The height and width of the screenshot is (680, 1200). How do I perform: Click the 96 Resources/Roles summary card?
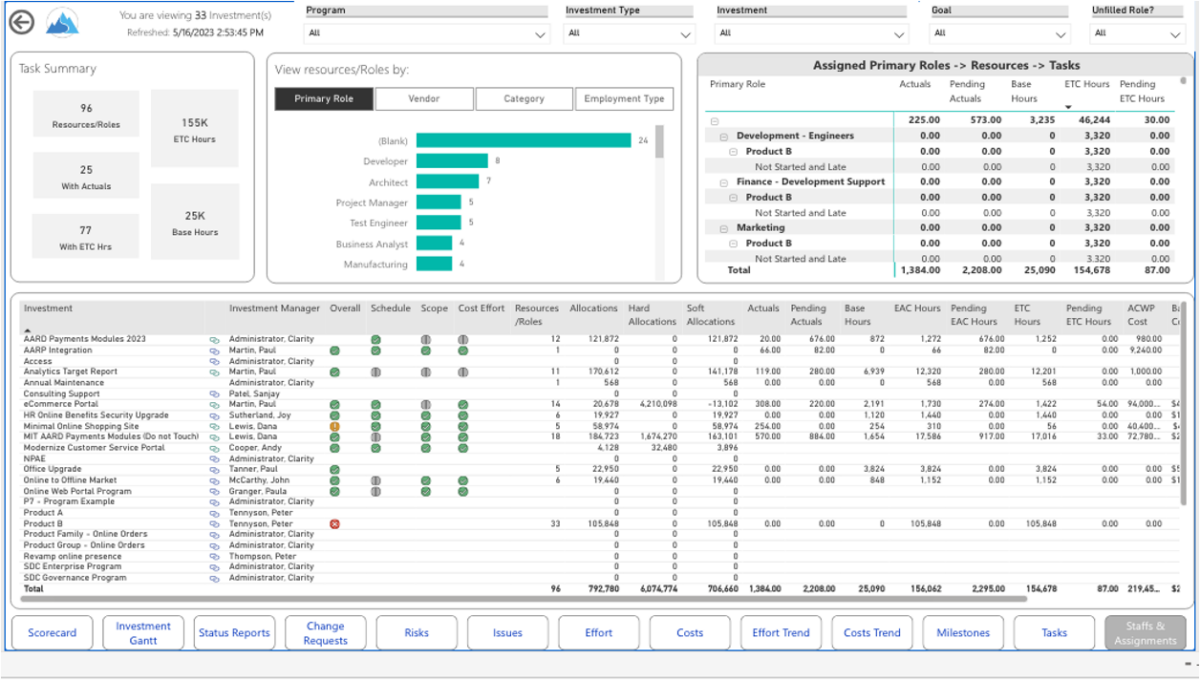[x=86, y=116]
